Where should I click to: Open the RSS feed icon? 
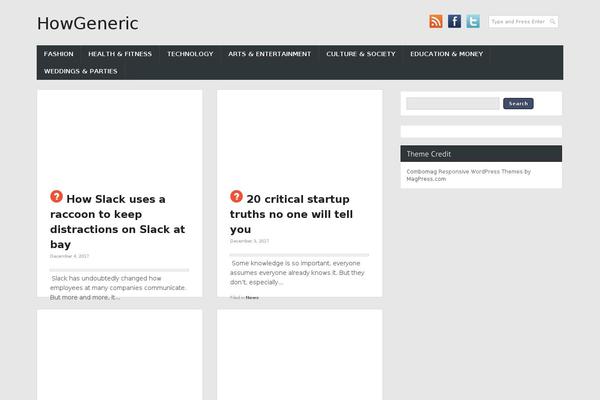(x=435, y=21)
